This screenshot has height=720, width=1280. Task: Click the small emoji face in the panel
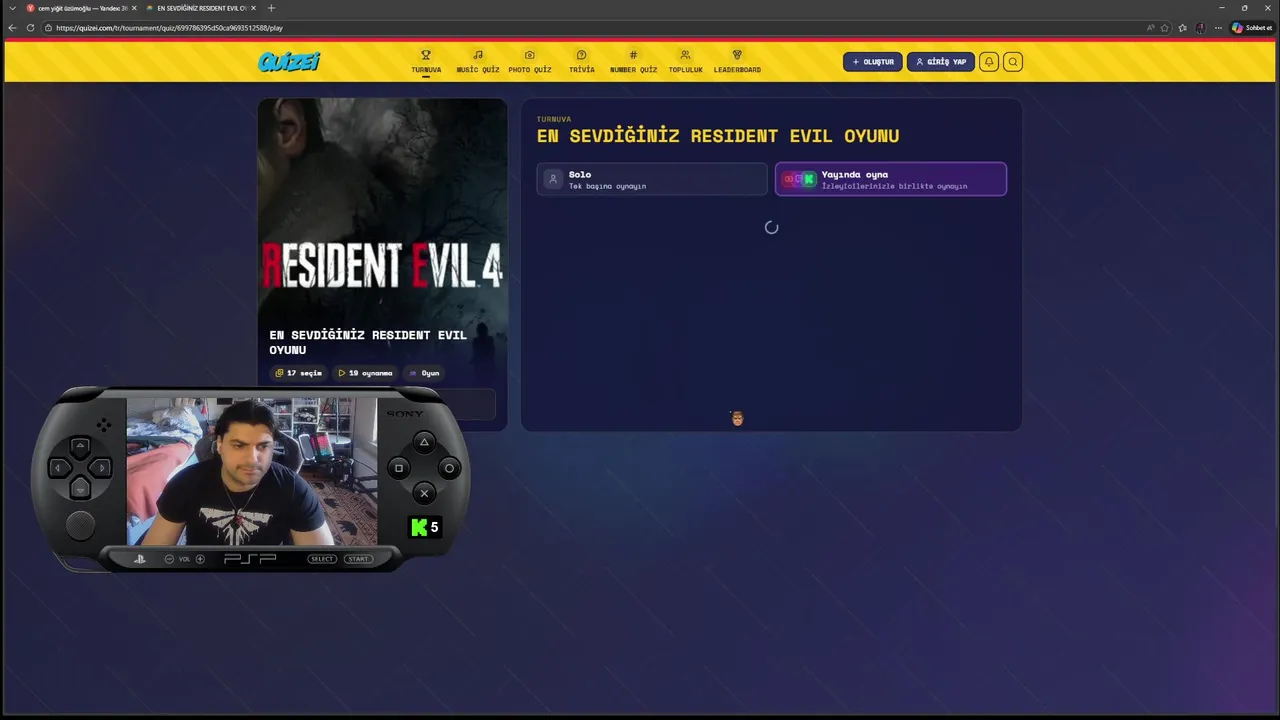737,419
